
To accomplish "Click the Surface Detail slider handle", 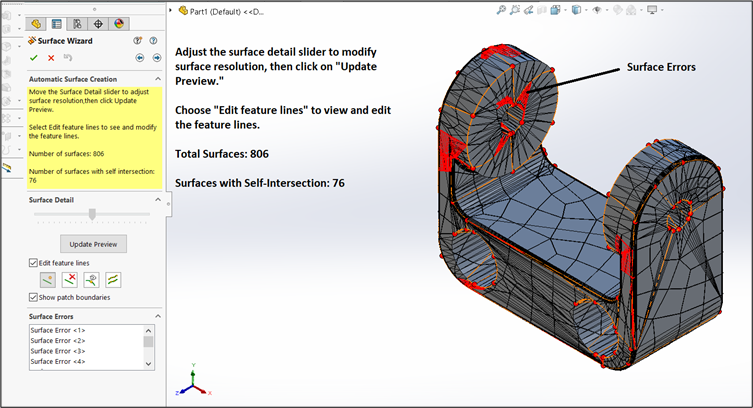I will (x=92, y=213).
